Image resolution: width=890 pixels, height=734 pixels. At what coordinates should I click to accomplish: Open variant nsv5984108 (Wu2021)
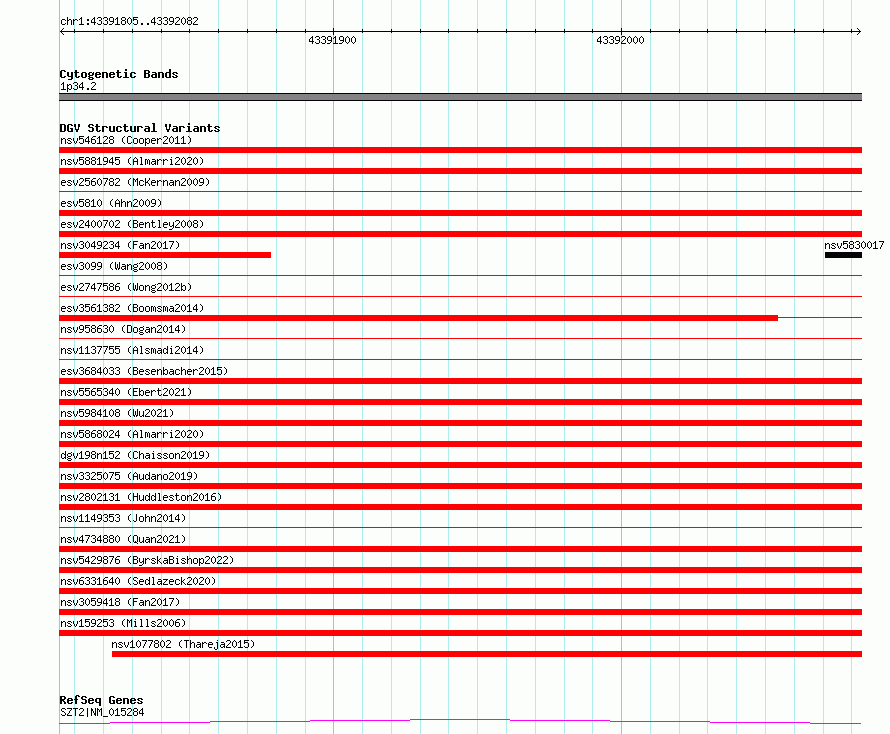pyautogui.click(x=117, y=413)
